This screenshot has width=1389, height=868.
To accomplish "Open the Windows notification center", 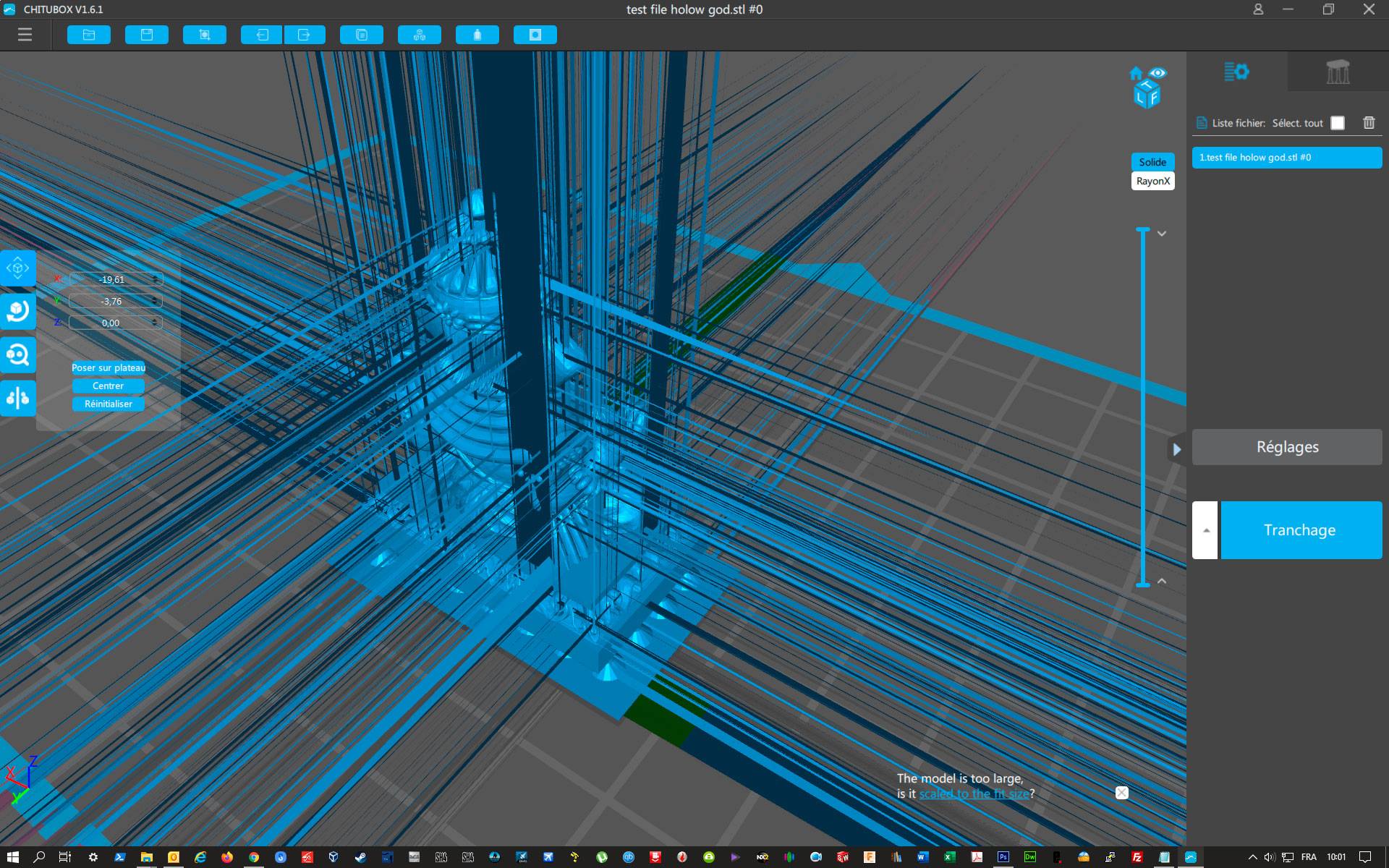I will tap(1365, 857).
